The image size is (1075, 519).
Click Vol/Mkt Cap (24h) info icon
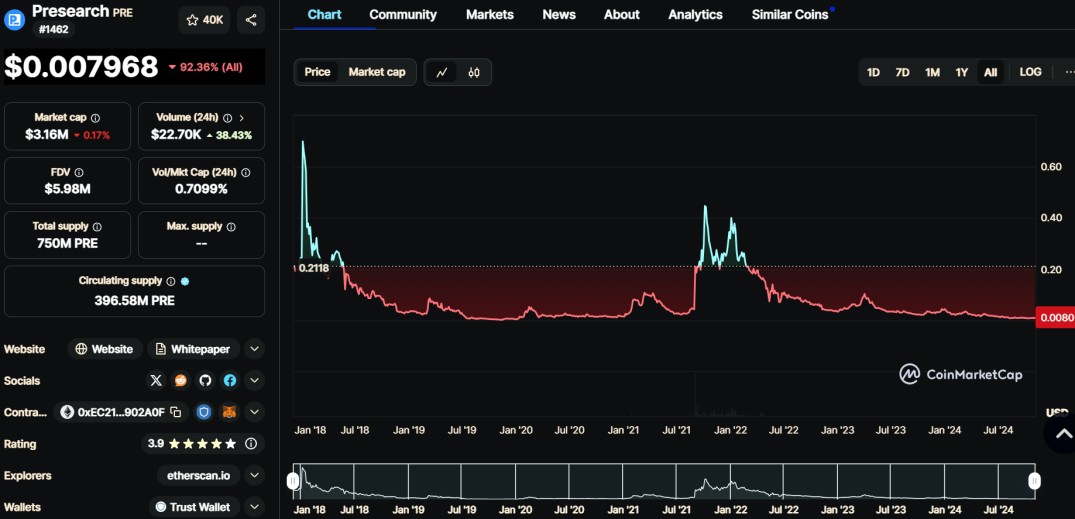[246, 173]
